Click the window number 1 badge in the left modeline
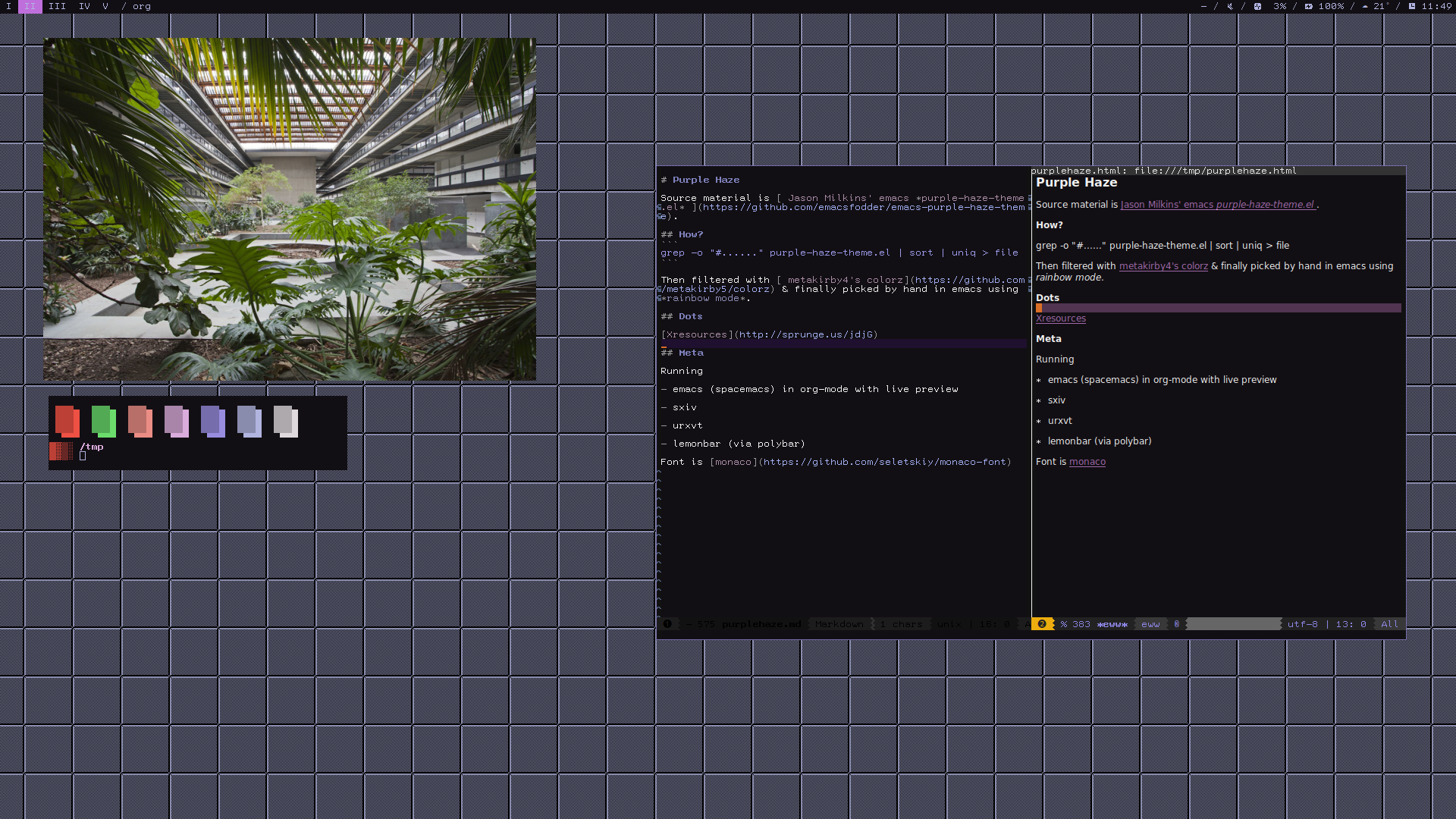Image resolution: width=1456 pixels, height=819 pixels. point(667,624)
